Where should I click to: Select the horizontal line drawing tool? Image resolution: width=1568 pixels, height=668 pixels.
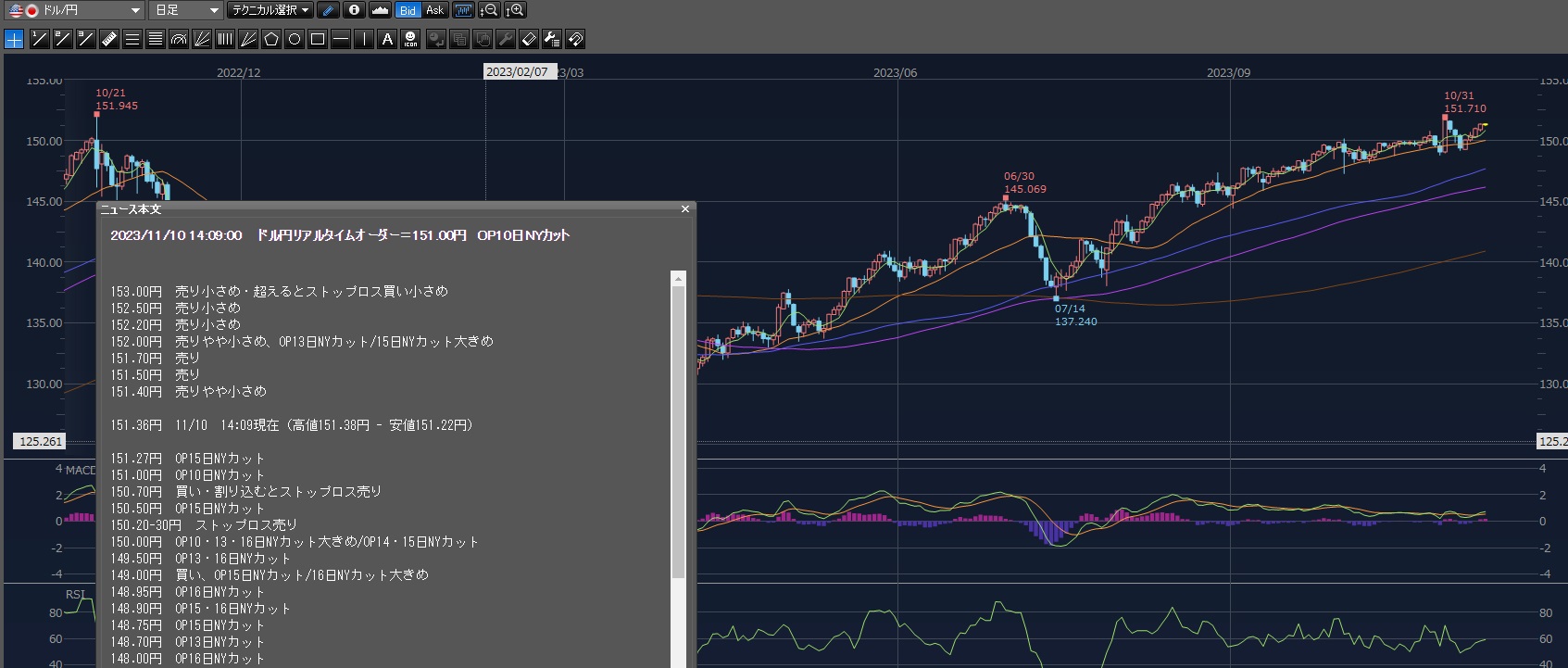341,39
